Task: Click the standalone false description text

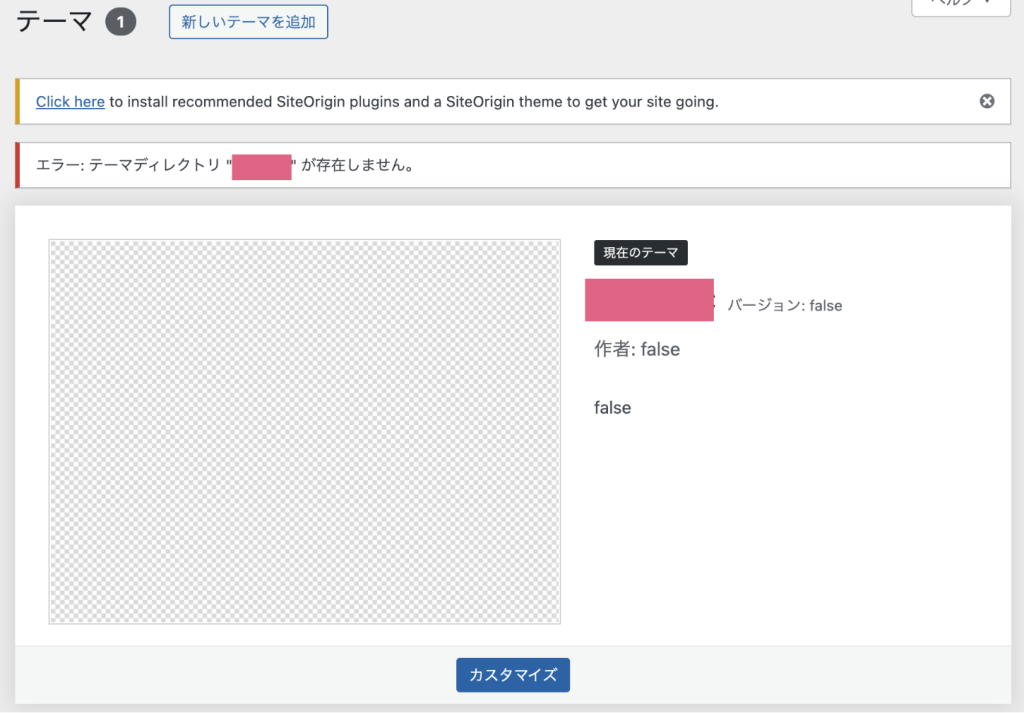Action: click(612, 408)
